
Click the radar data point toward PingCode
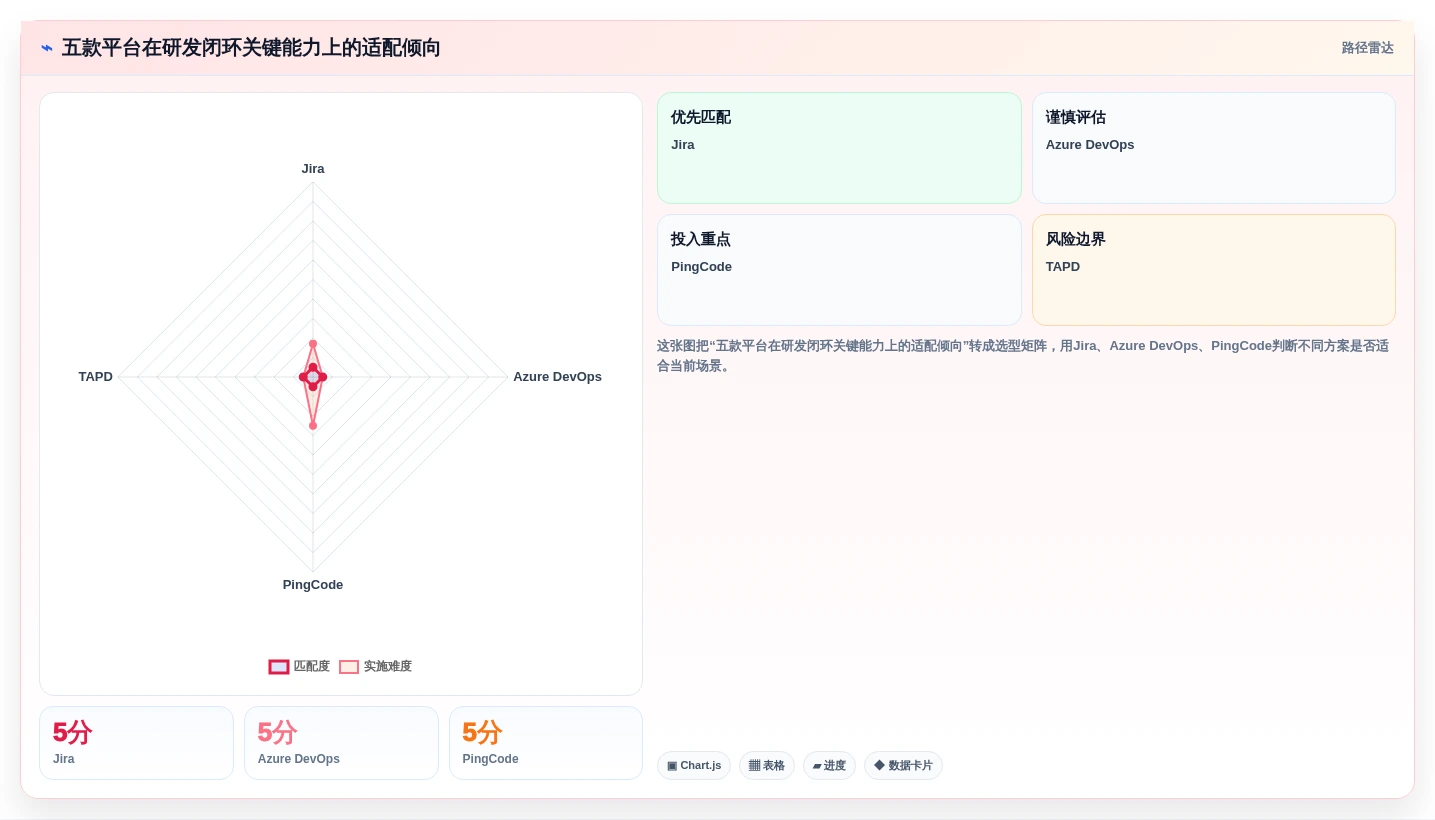(313, 426)
